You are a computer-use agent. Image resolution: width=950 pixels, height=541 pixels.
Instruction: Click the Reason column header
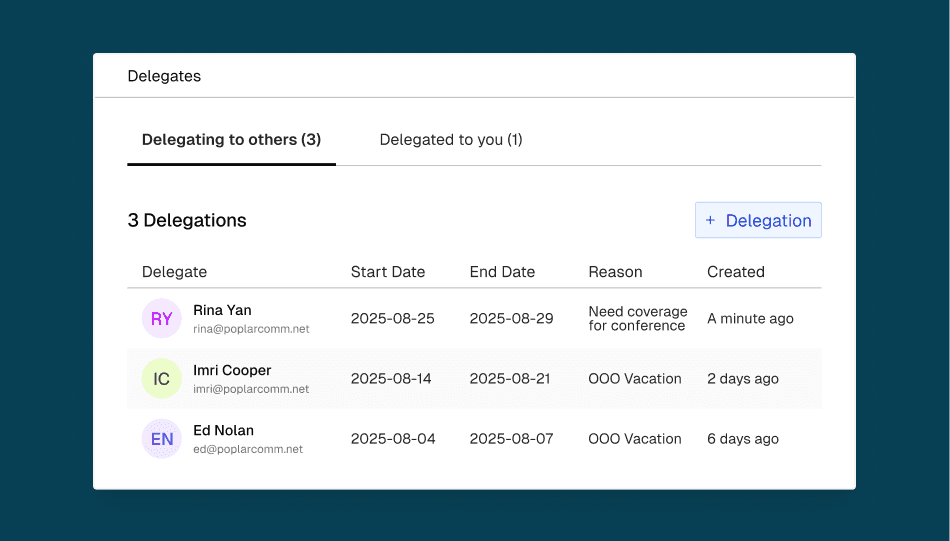(615, 272)
